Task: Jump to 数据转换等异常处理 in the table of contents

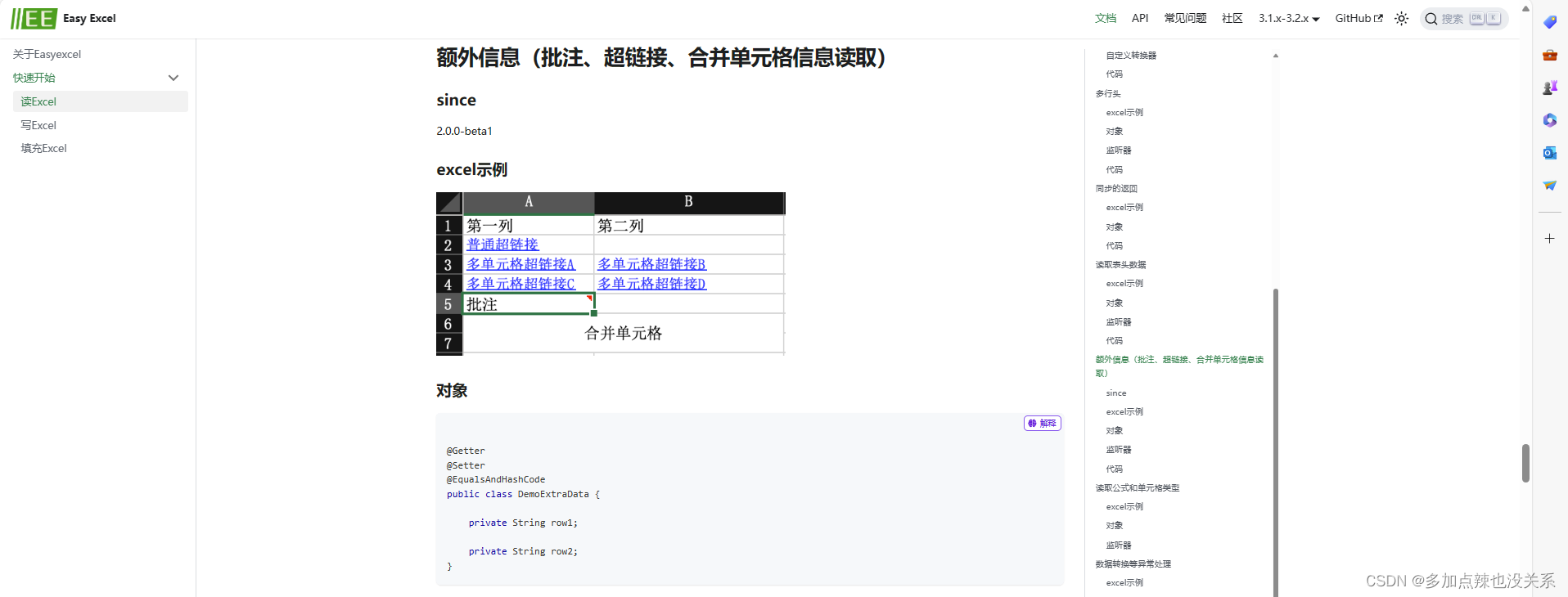Action: click(1133, 564)
